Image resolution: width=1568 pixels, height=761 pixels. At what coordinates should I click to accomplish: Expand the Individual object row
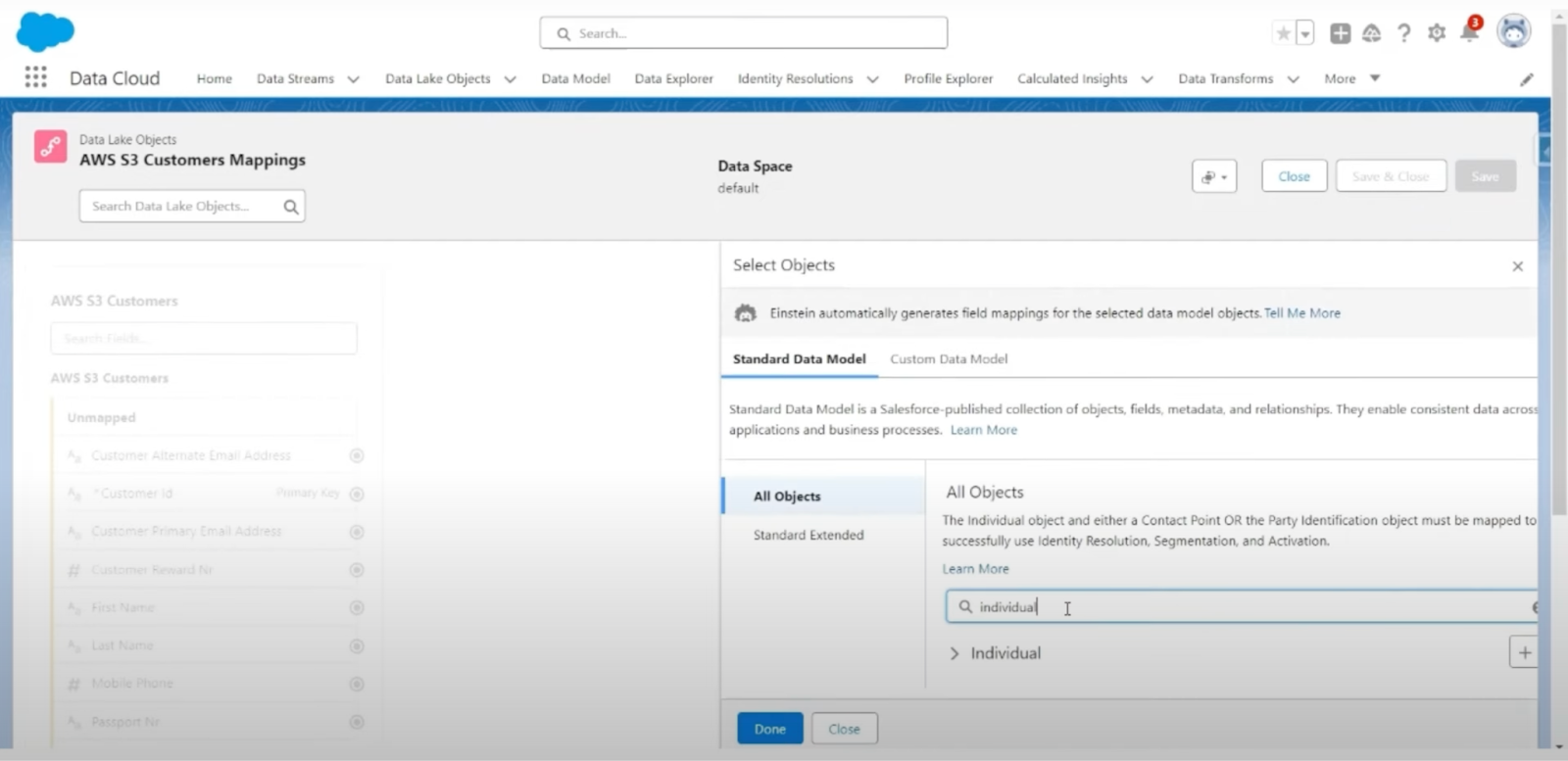coord(955,653)
